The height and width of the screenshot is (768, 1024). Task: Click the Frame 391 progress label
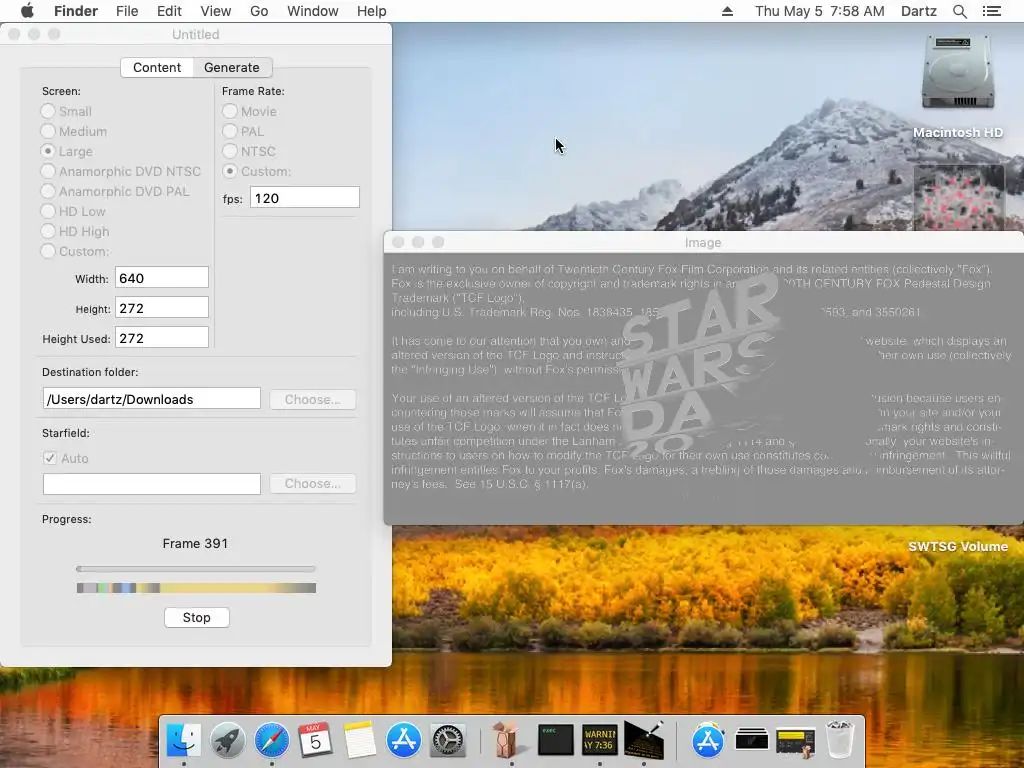pyautogui.click(x=195, y=543)
